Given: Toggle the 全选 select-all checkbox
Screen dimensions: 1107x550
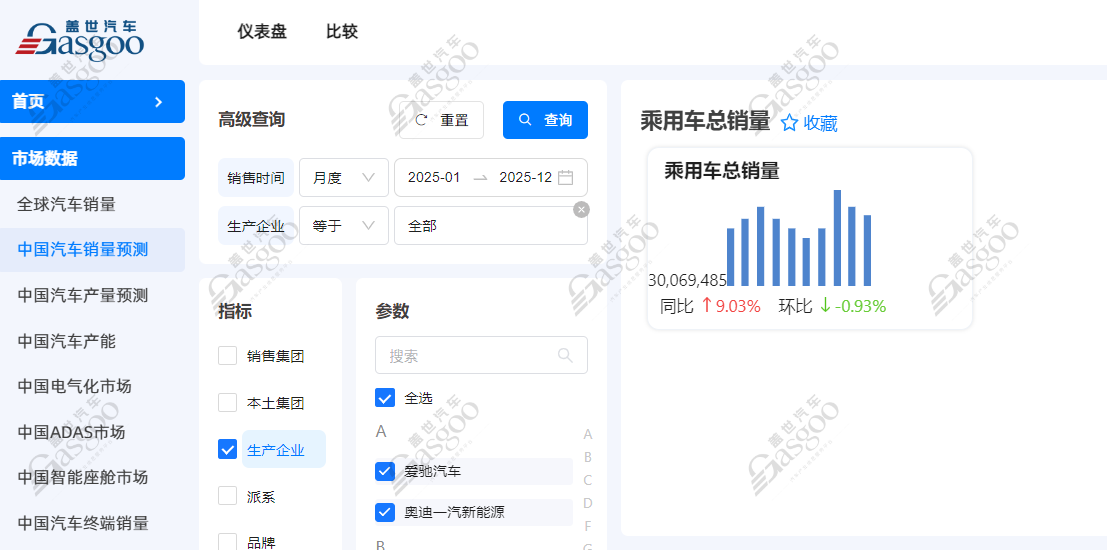Looking at the screenshot, I should 385,398.
